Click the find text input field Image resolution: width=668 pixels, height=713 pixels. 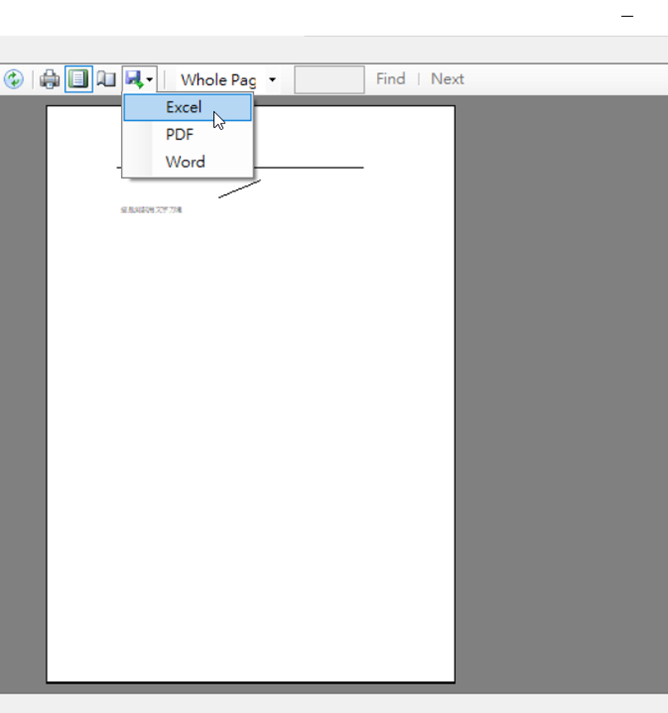click(x=329, y=80)
